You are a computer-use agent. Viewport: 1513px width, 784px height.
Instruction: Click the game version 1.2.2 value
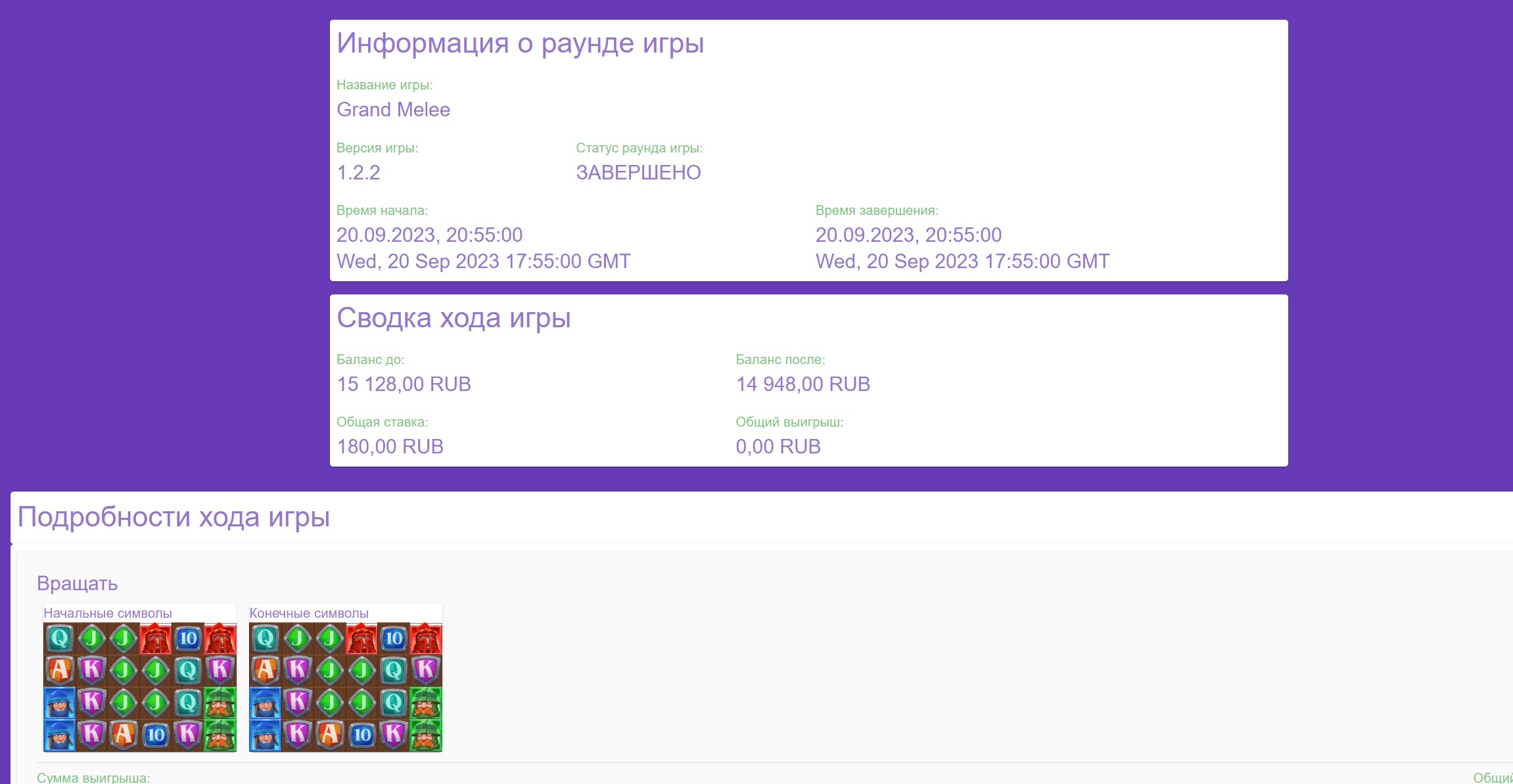click(x=358, y=173)
